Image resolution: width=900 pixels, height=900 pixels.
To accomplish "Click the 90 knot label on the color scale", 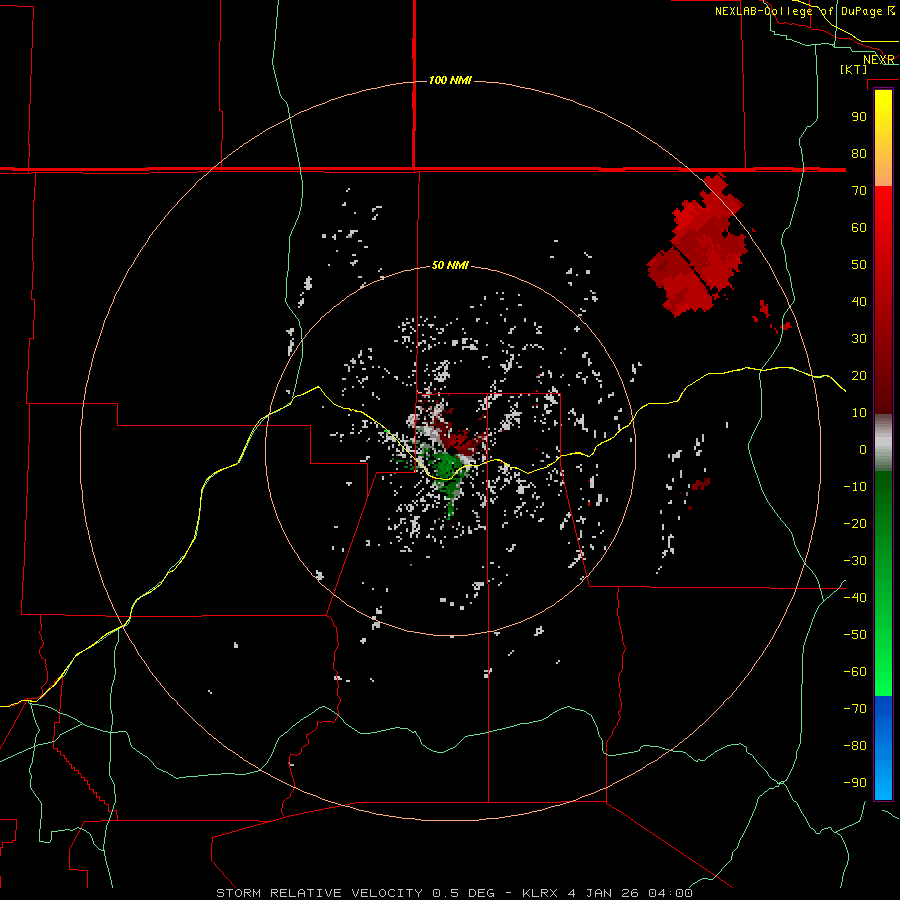I will pyautogui.click(x=859, y=117).
